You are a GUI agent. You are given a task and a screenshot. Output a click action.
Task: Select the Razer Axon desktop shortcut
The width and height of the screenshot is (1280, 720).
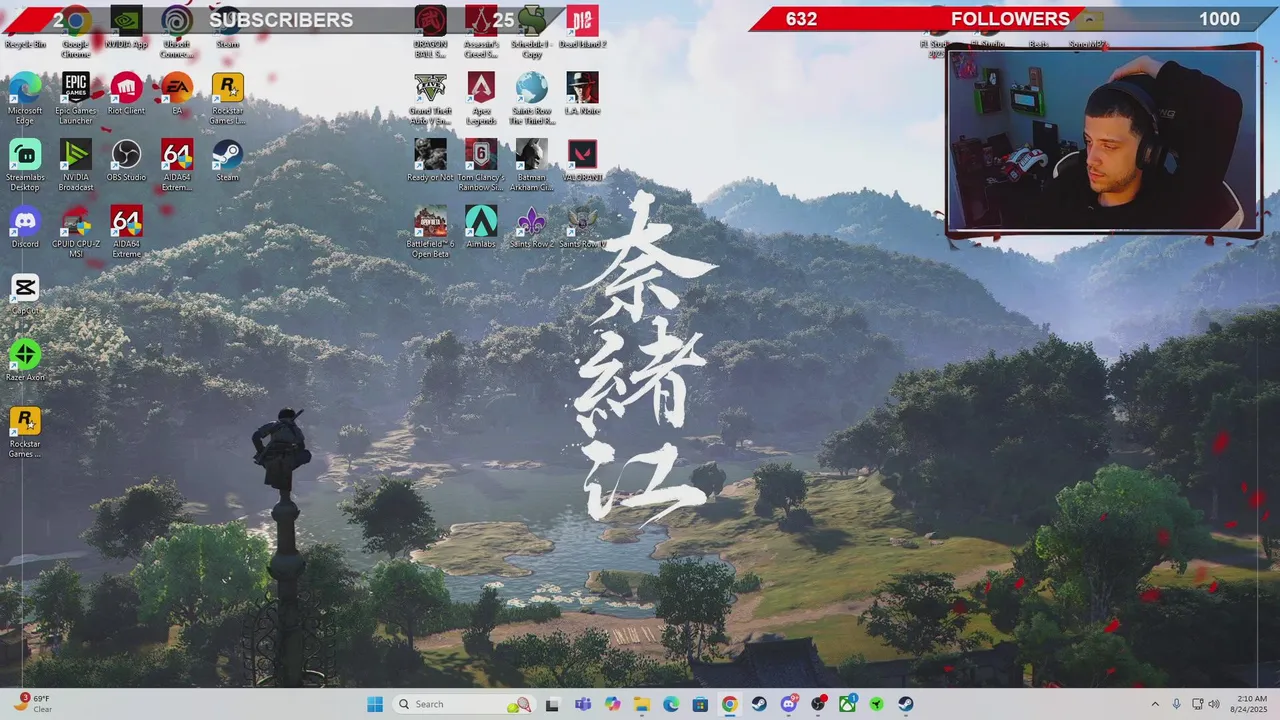(25, 361)
